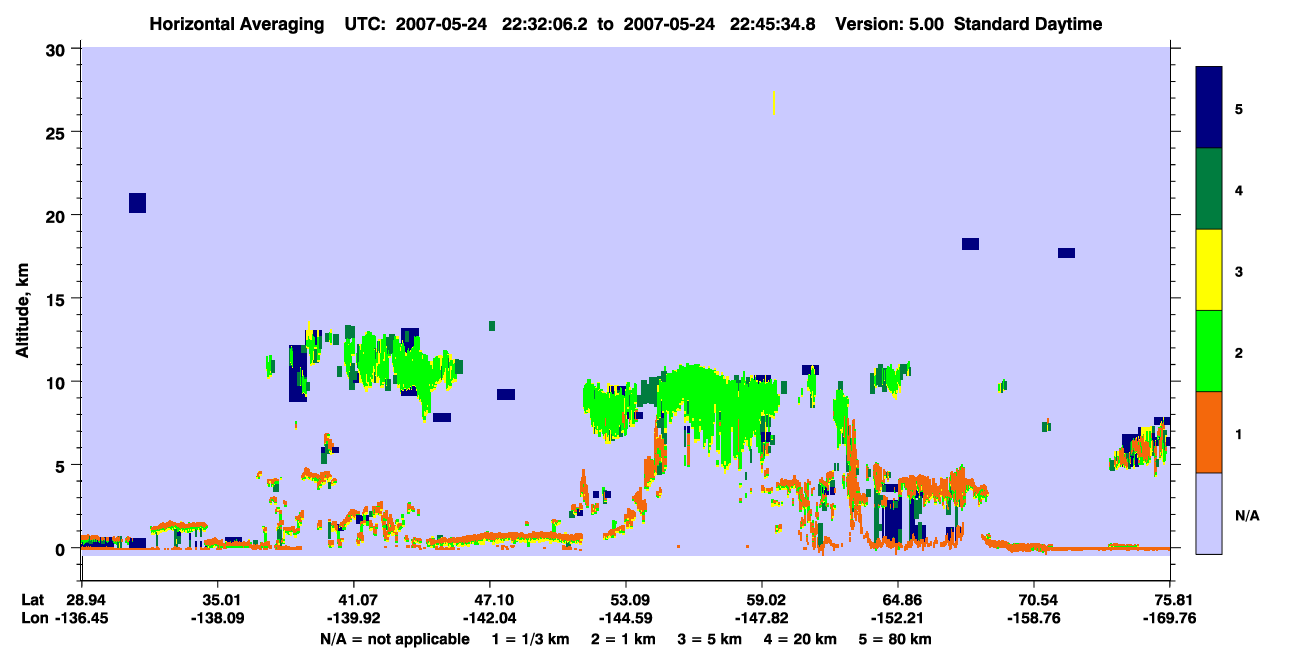The height and width of the screenshot is (667, 1300).
Task: Click the colorbar label 1
Action: 1239,433
